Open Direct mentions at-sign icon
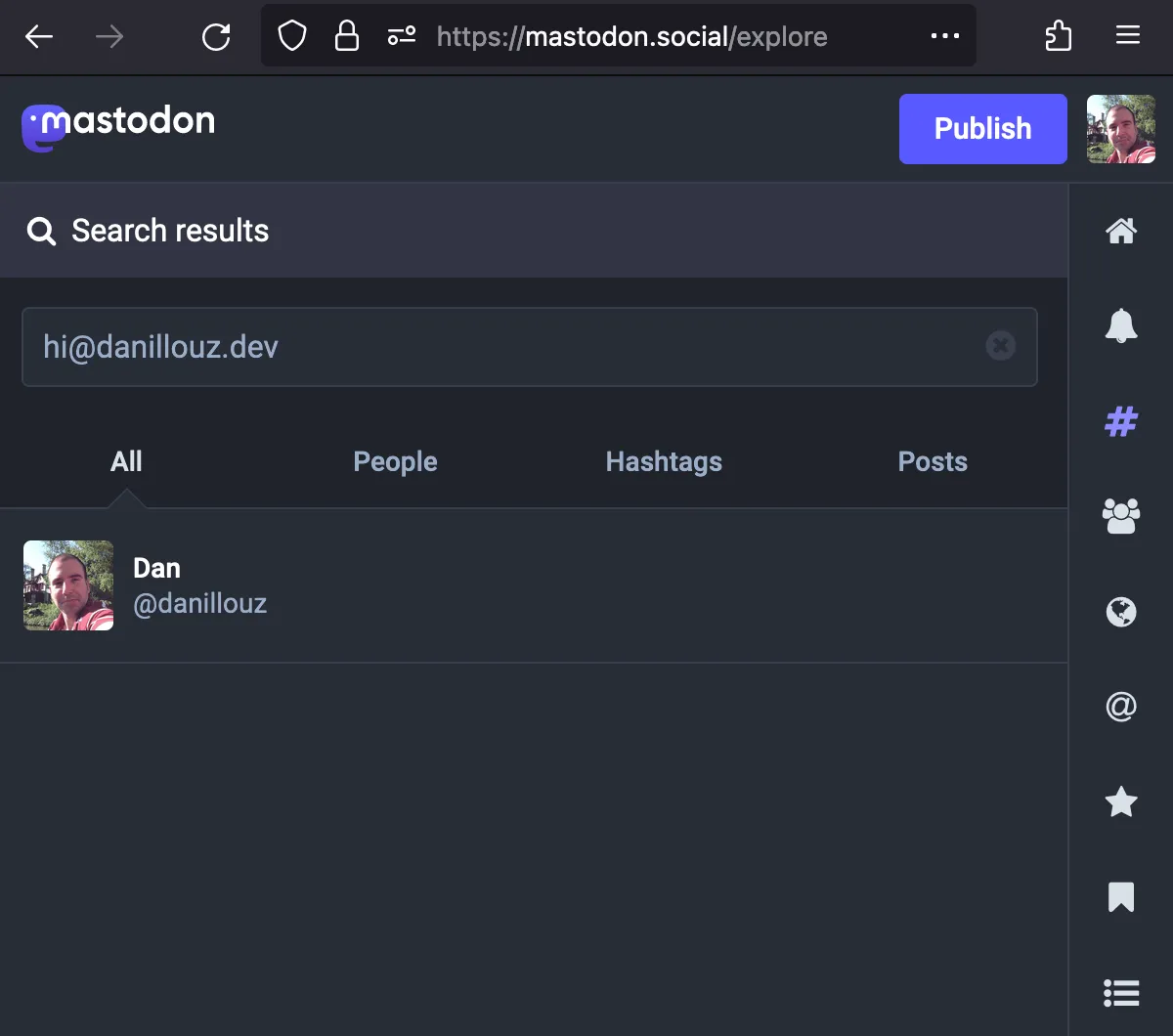This screenshot has height=1036, width=1173. click(1121, 707)
